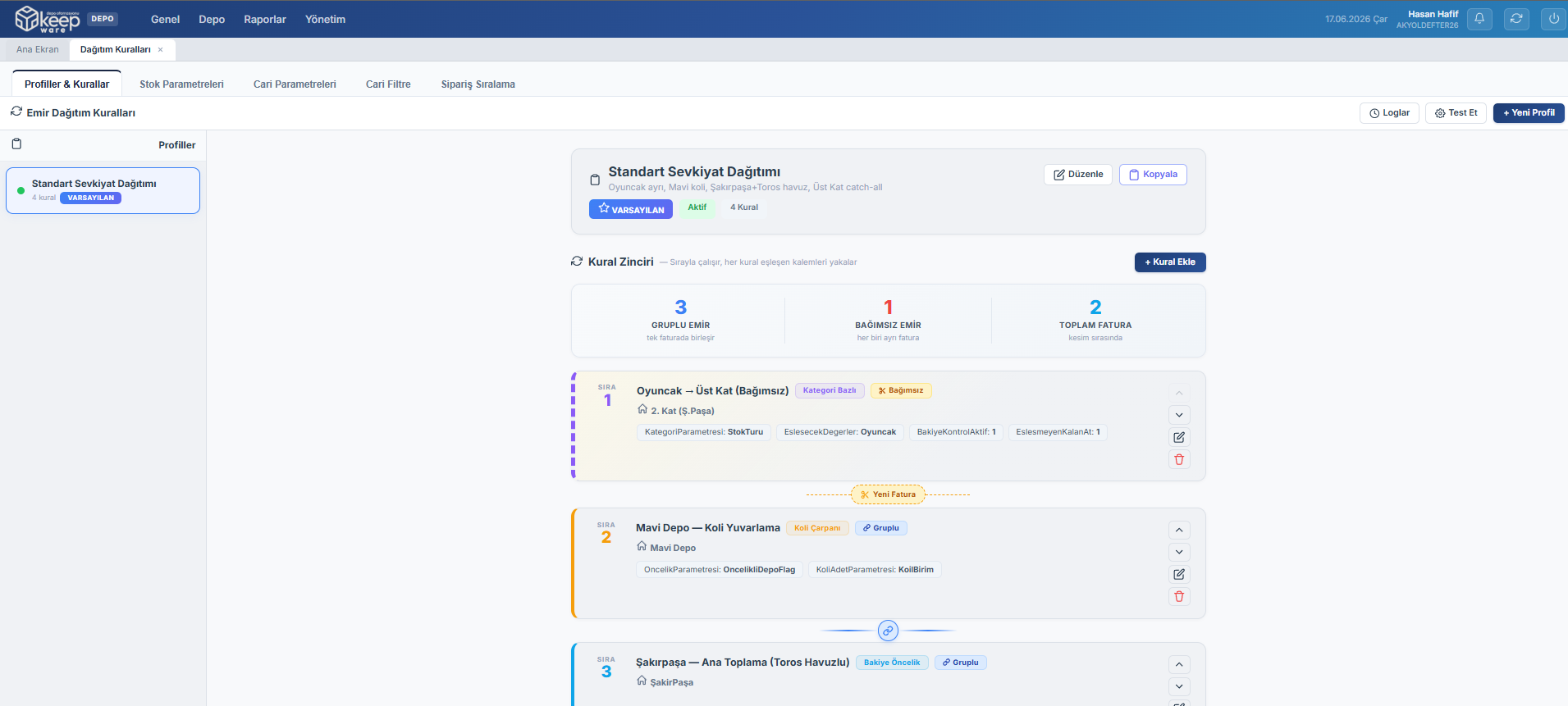
Task: Click the Bakiye Öncelik tag
Action: point(892,663)
